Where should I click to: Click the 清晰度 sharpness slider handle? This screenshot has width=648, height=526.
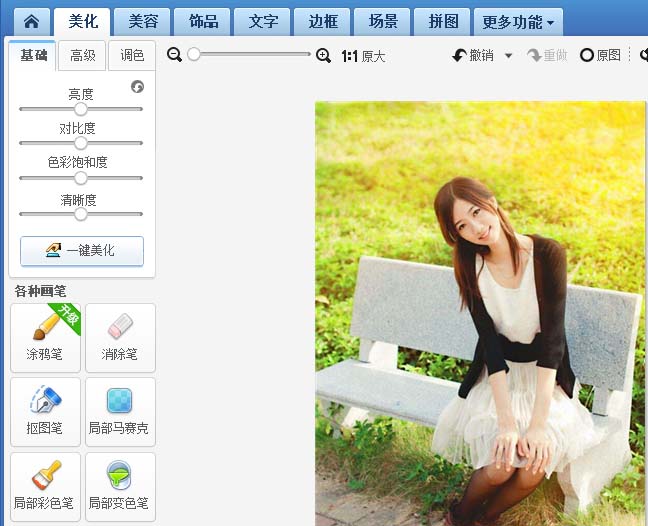[81, 214]
